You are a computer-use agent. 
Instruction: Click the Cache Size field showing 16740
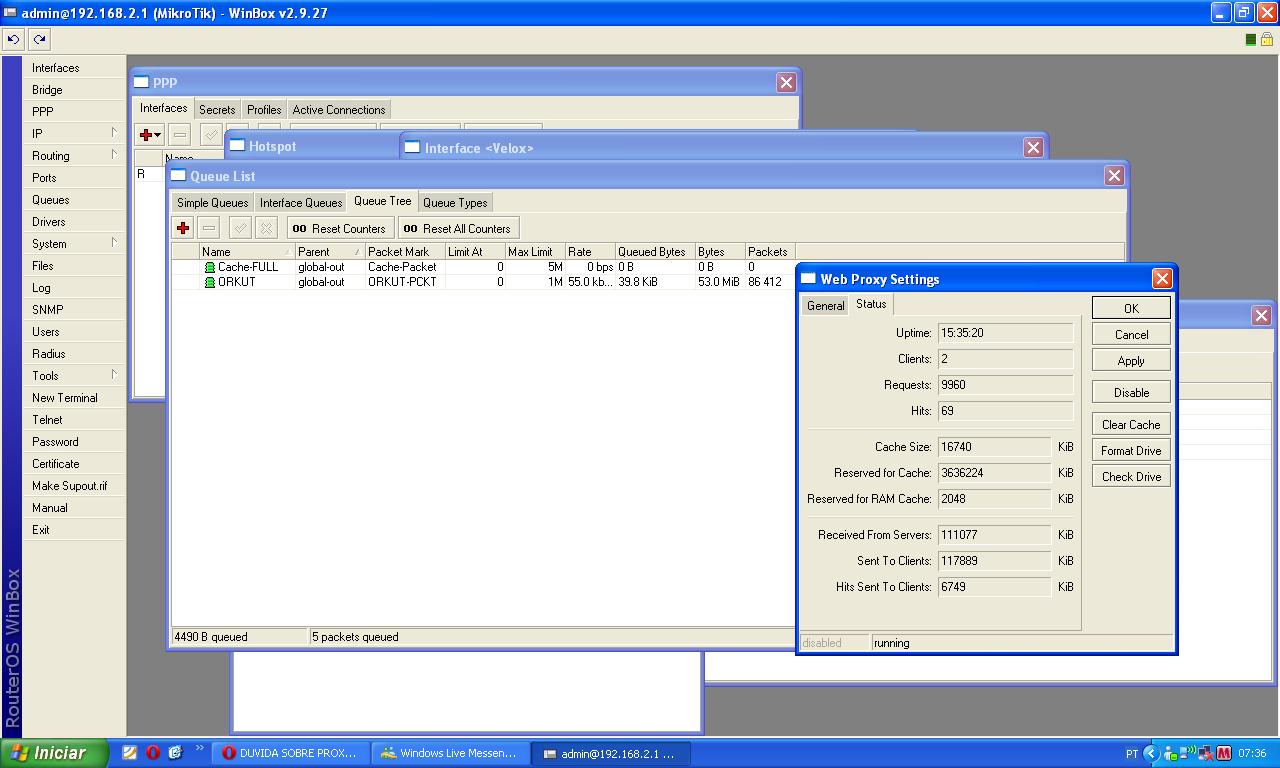994,447
